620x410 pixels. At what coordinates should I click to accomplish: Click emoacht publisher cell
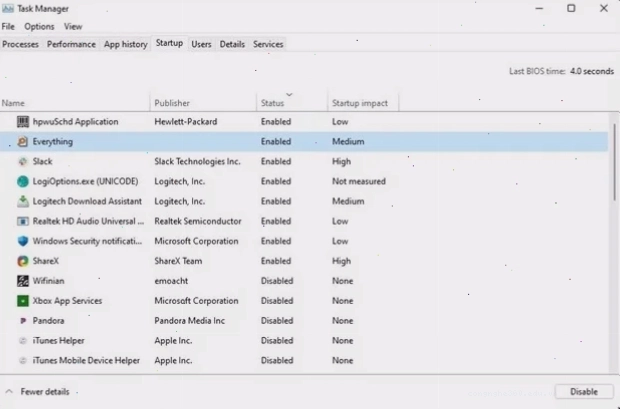coord(171,281)
